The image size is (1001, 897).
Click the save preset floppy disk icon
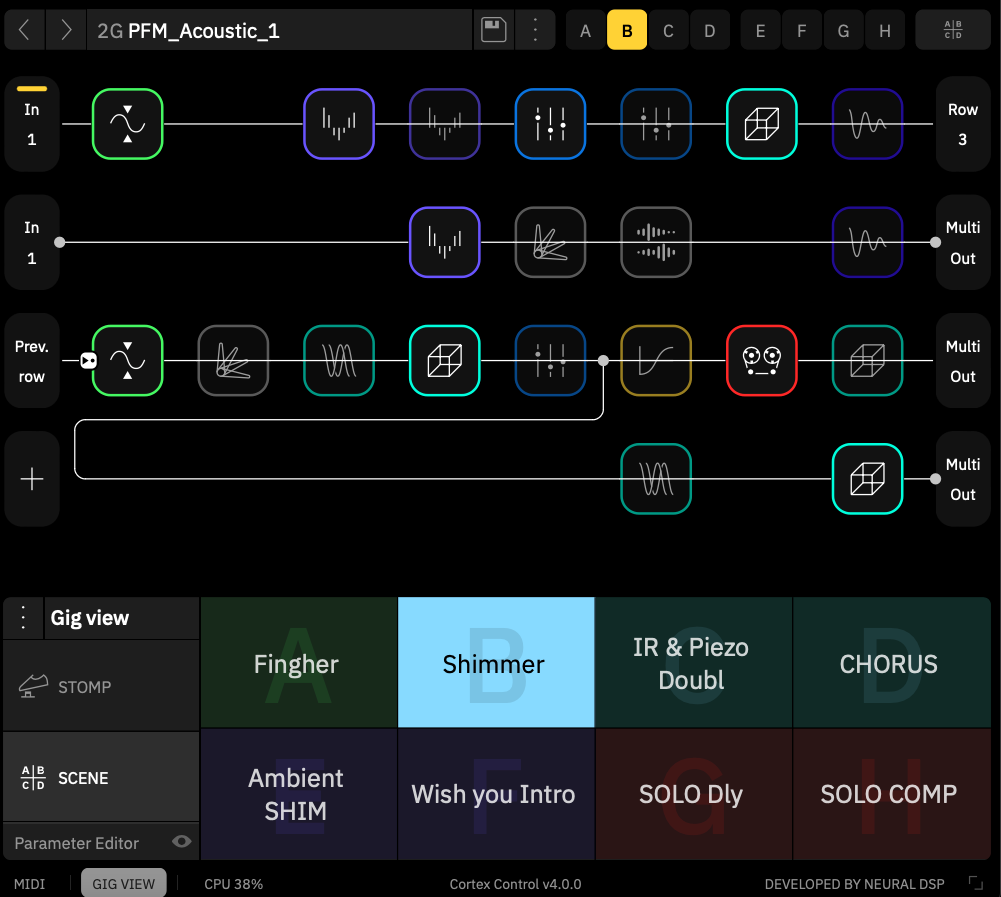pos(493,29)
